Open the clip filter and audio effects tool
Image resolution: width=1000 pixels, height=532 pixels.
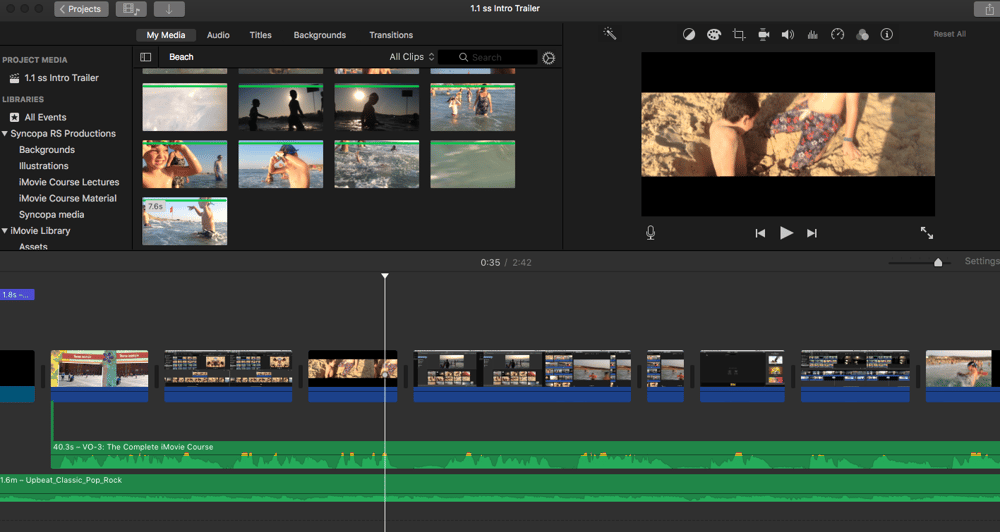(x=862, y=34)
